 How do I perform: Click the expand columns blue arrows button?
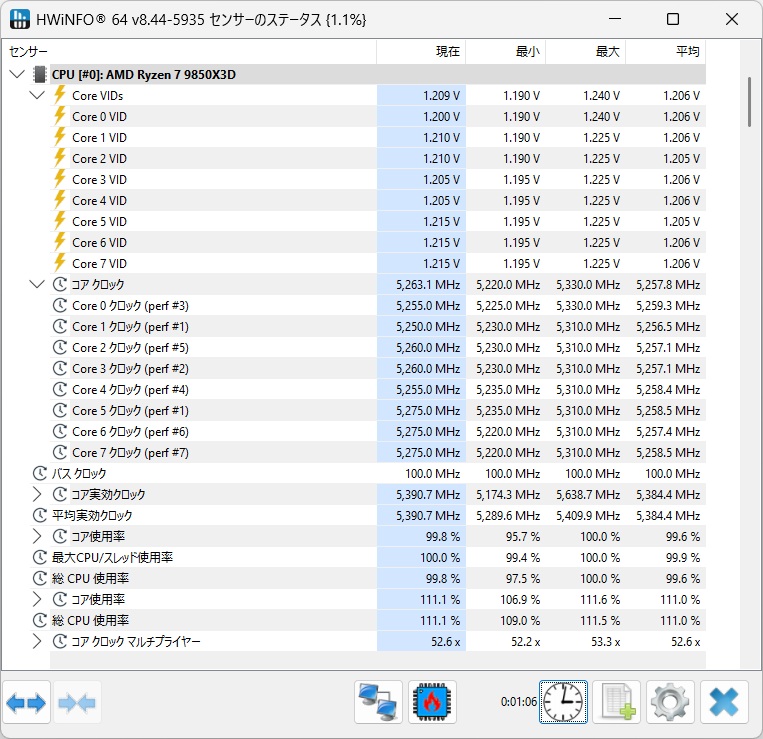(x=26, y=703)
